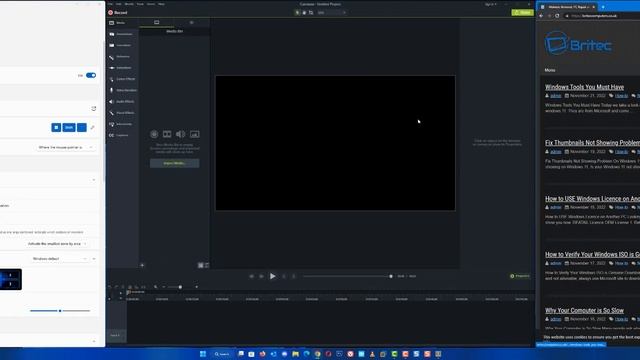The image size is (640, 360).
Task: Click the pencil edit shortcut icon
Action: (93, 128)
